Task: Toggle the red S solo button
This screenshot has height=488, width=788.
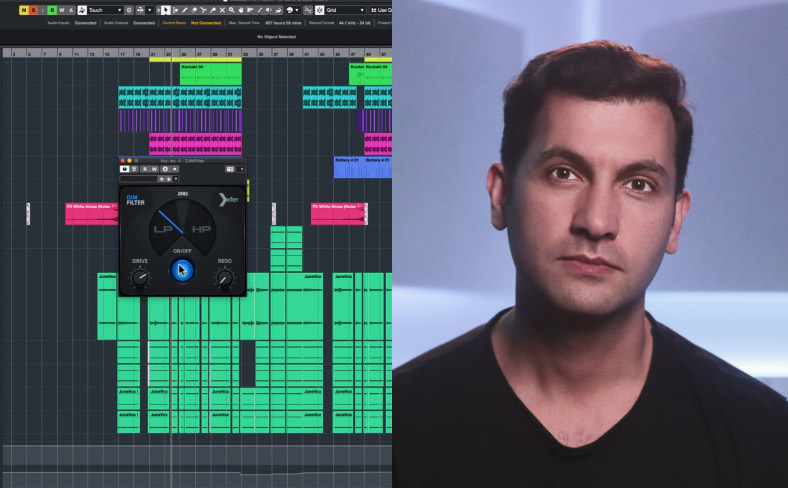Action: pyautogui.click(x=33, y=10)
